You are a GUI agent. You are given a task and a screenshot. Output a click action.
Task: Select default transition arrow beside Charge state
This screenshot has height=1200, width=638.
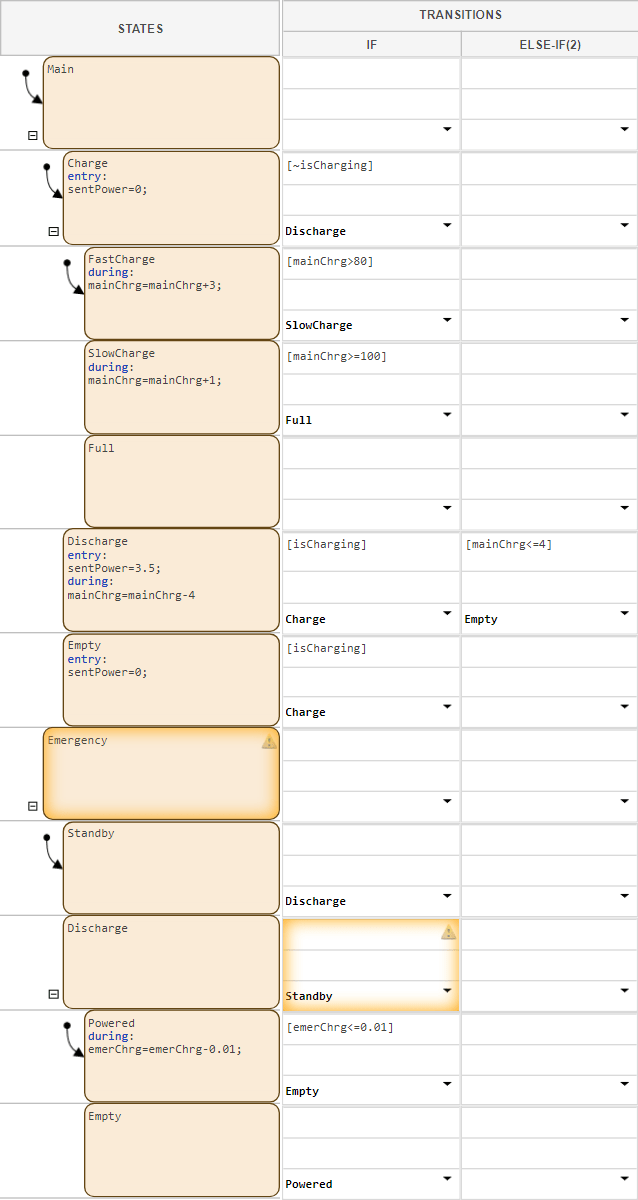pos(53,181)
